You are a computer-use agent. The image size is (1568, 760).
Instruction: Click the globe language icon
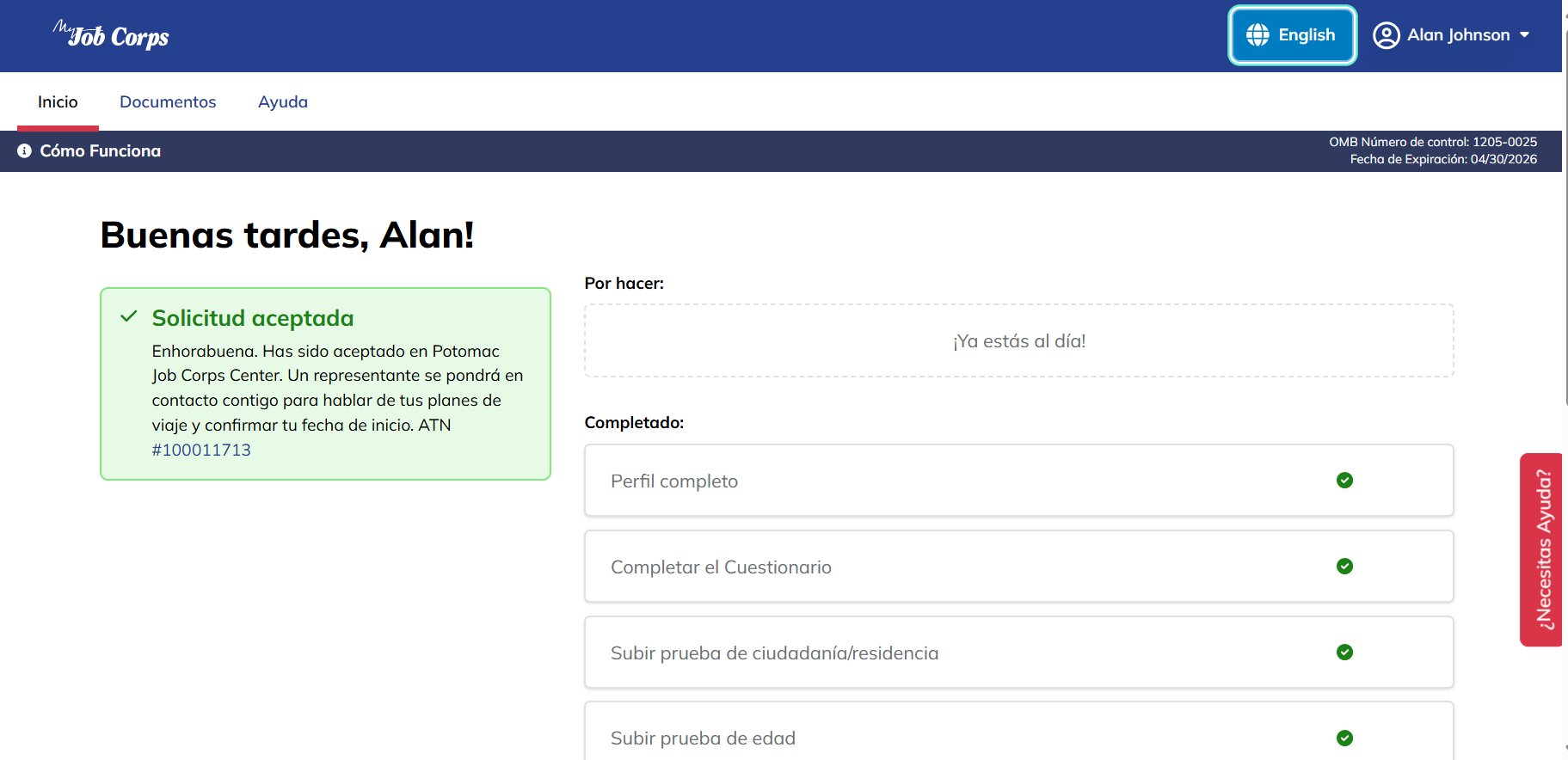coord(1257,35)
